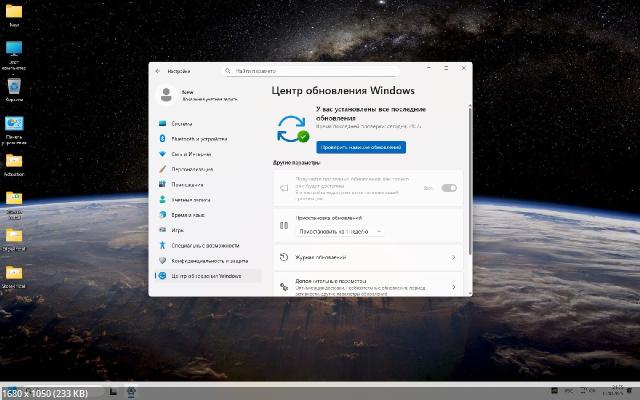Toggle the get latest updates switch
640x400 pixels.
click(449, 188)
